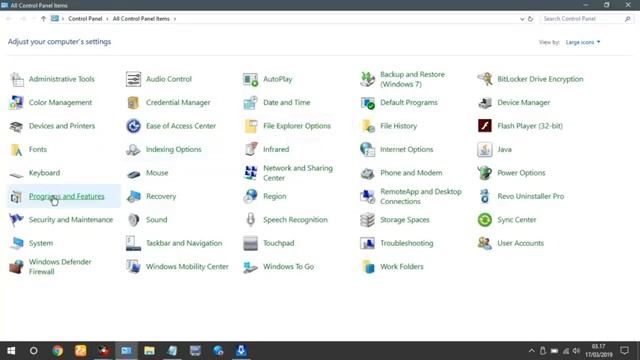
Task: Open the Keyboard settings link
Action: tap(44, 173)
